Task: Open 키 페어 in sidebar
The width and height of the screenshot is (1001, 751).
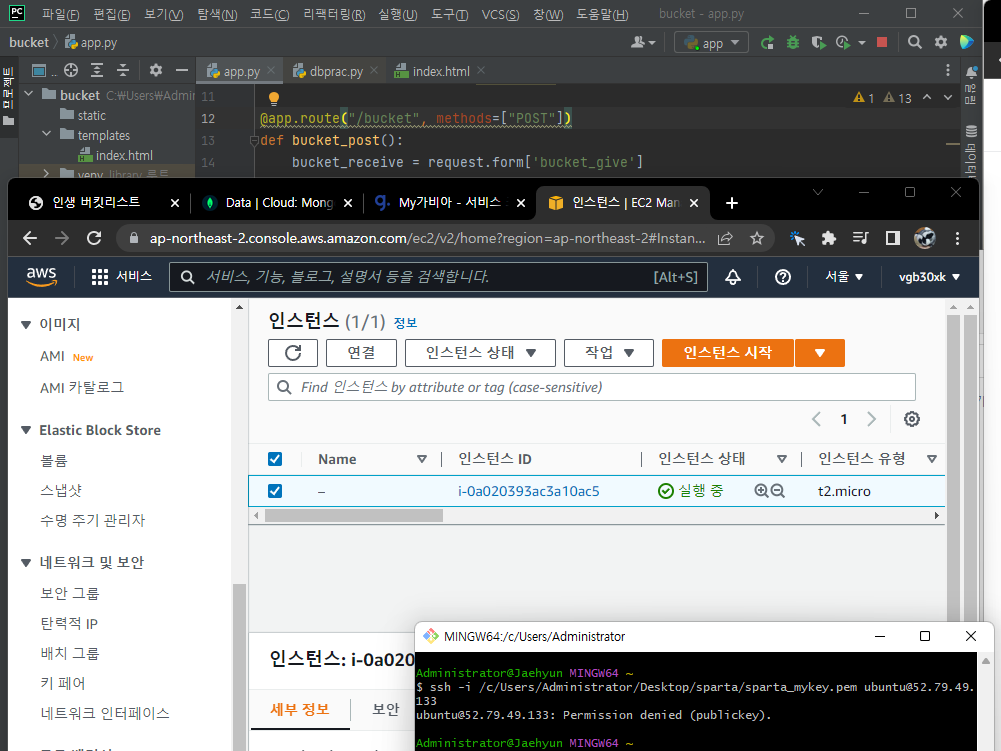Action: [x=63, y=683]
